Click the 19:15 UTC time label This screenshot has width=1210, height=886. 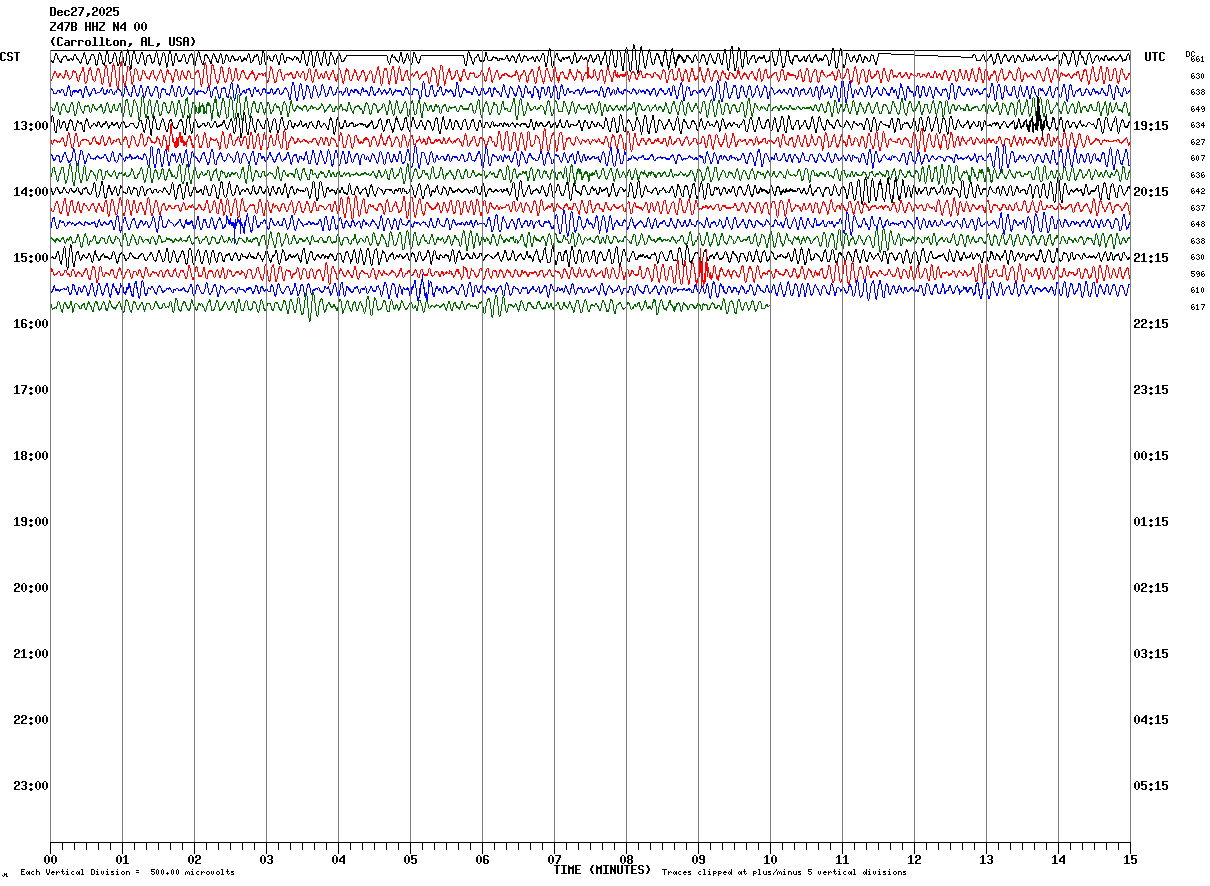coord(1151,126)
